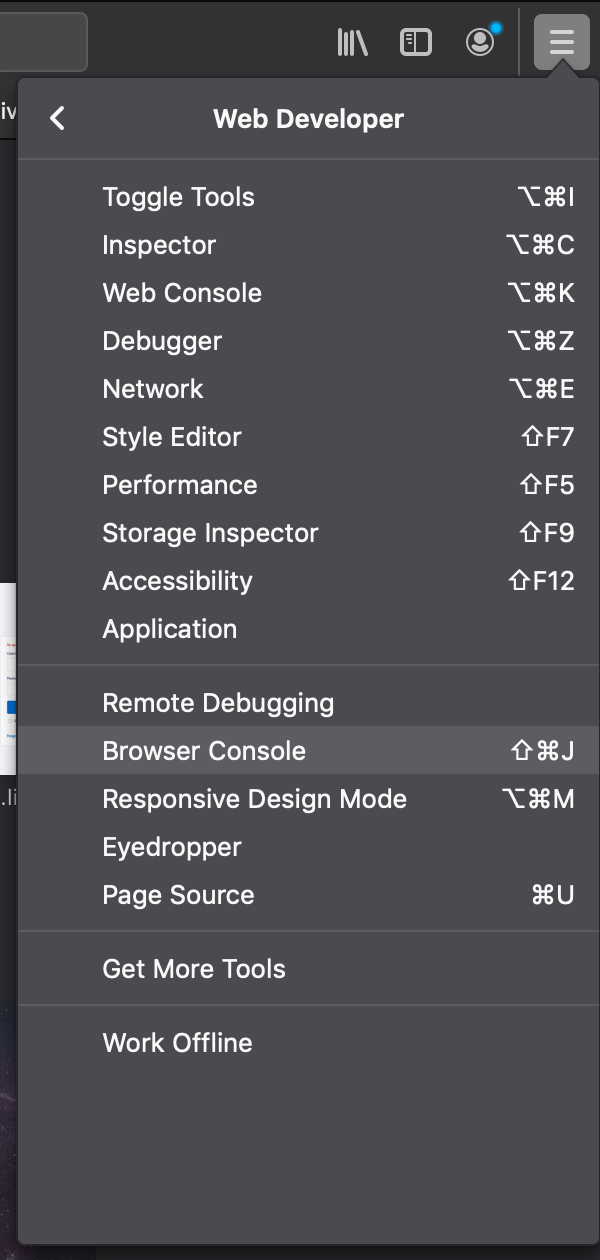Launch the Debugger entry
Viewport: 600px width, 1260px height.
point(308,341)
